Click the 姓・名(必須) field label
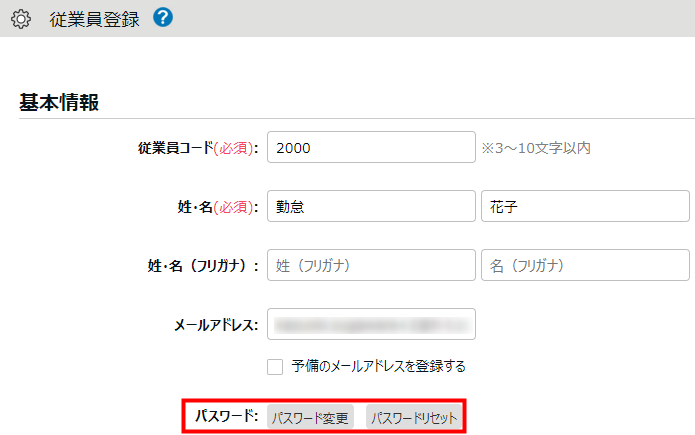The image size is (695, 435). coord(211,207)
